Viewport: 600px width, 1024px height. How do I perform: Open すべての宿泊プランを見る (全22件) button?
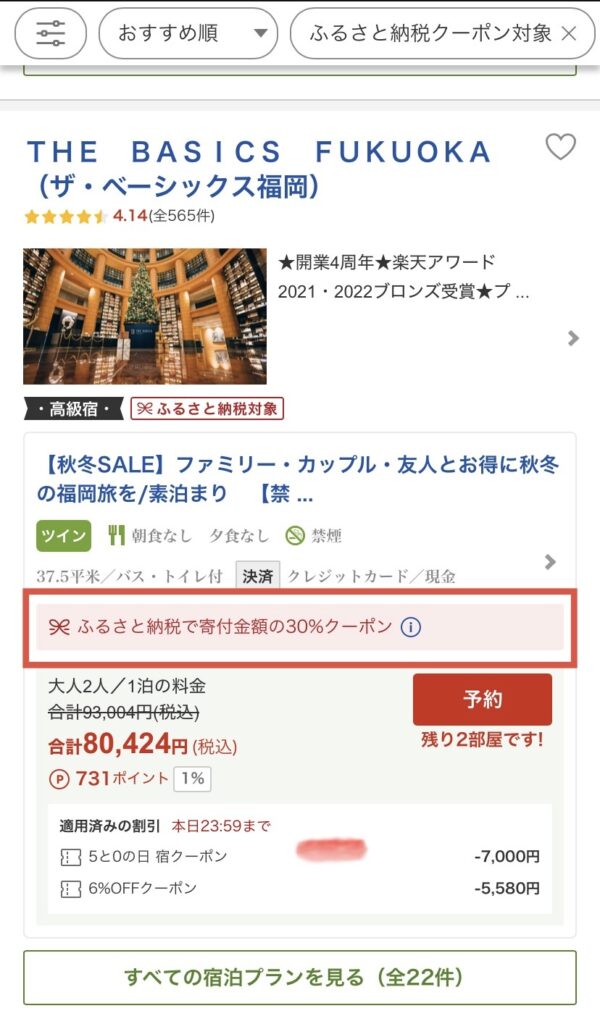(x=300, y=978)
